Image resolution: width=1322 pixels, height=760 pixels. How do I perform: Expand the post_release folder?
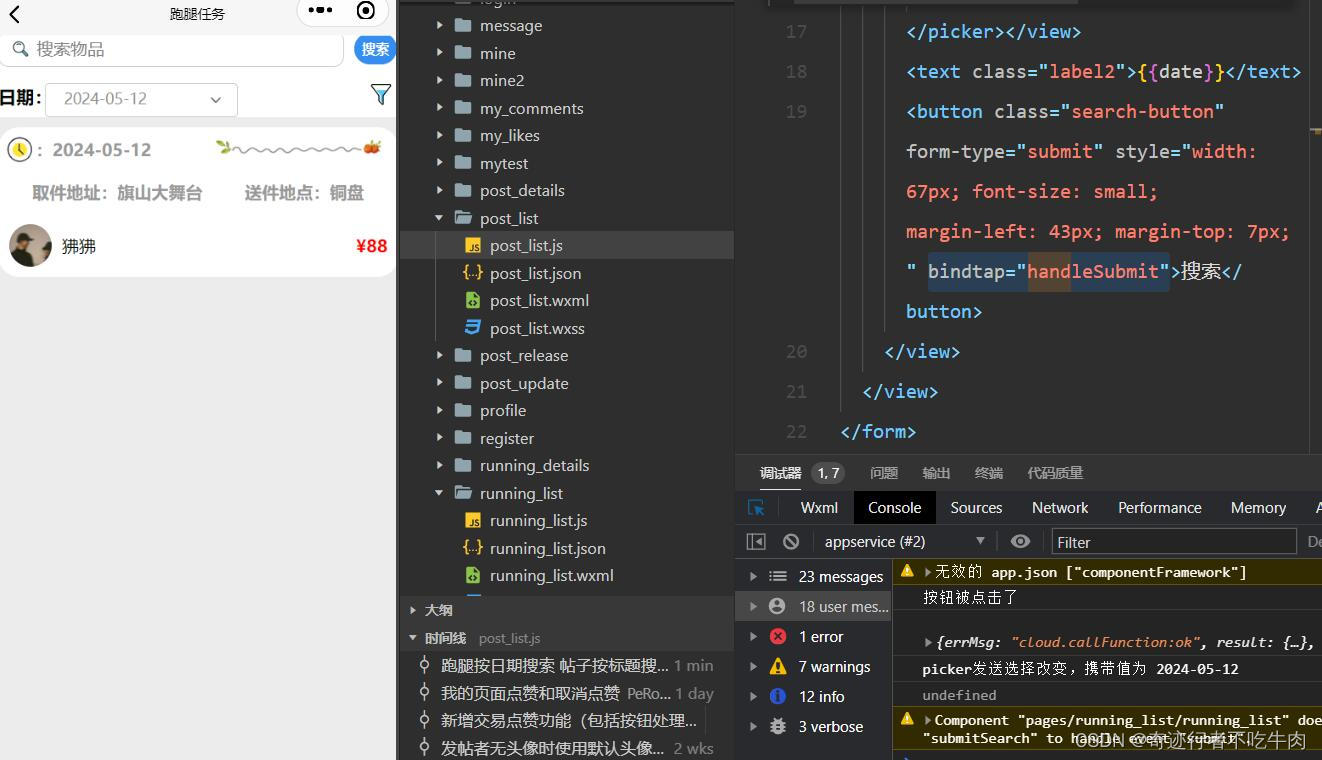[523, 355]
